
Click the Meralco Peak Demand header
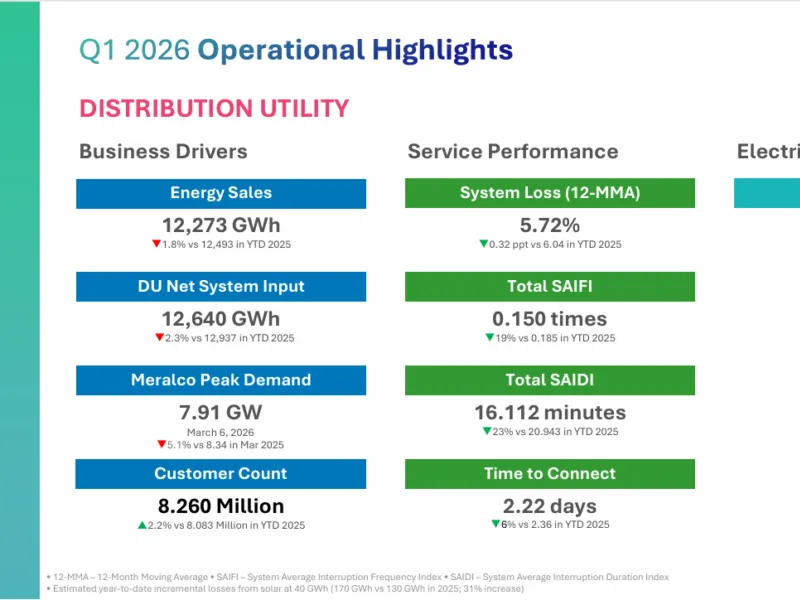click(221, 380)
